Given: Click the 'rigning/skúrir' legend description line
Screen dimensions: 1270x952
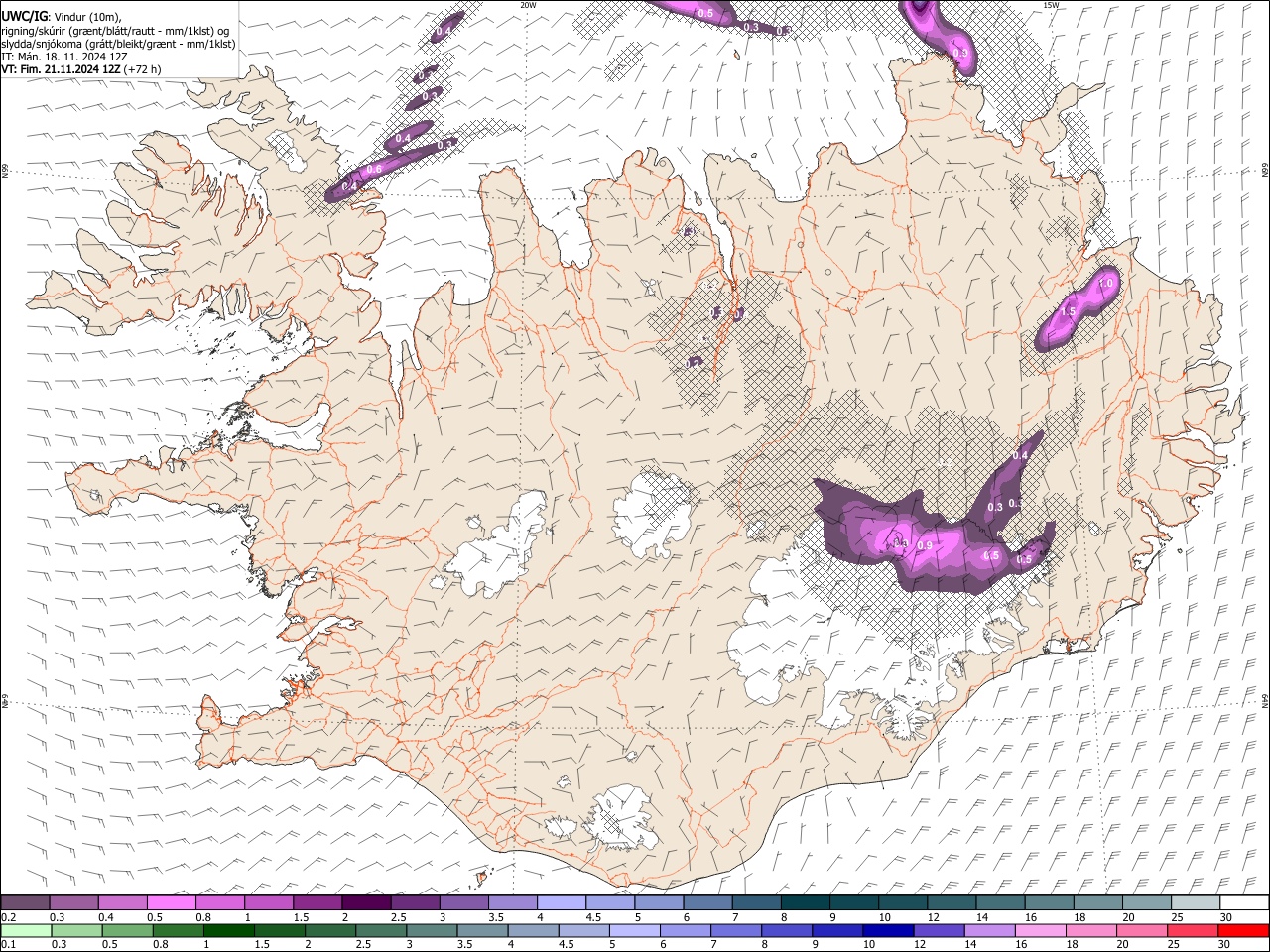Looking at the screenshot, I should coord(114,31).
